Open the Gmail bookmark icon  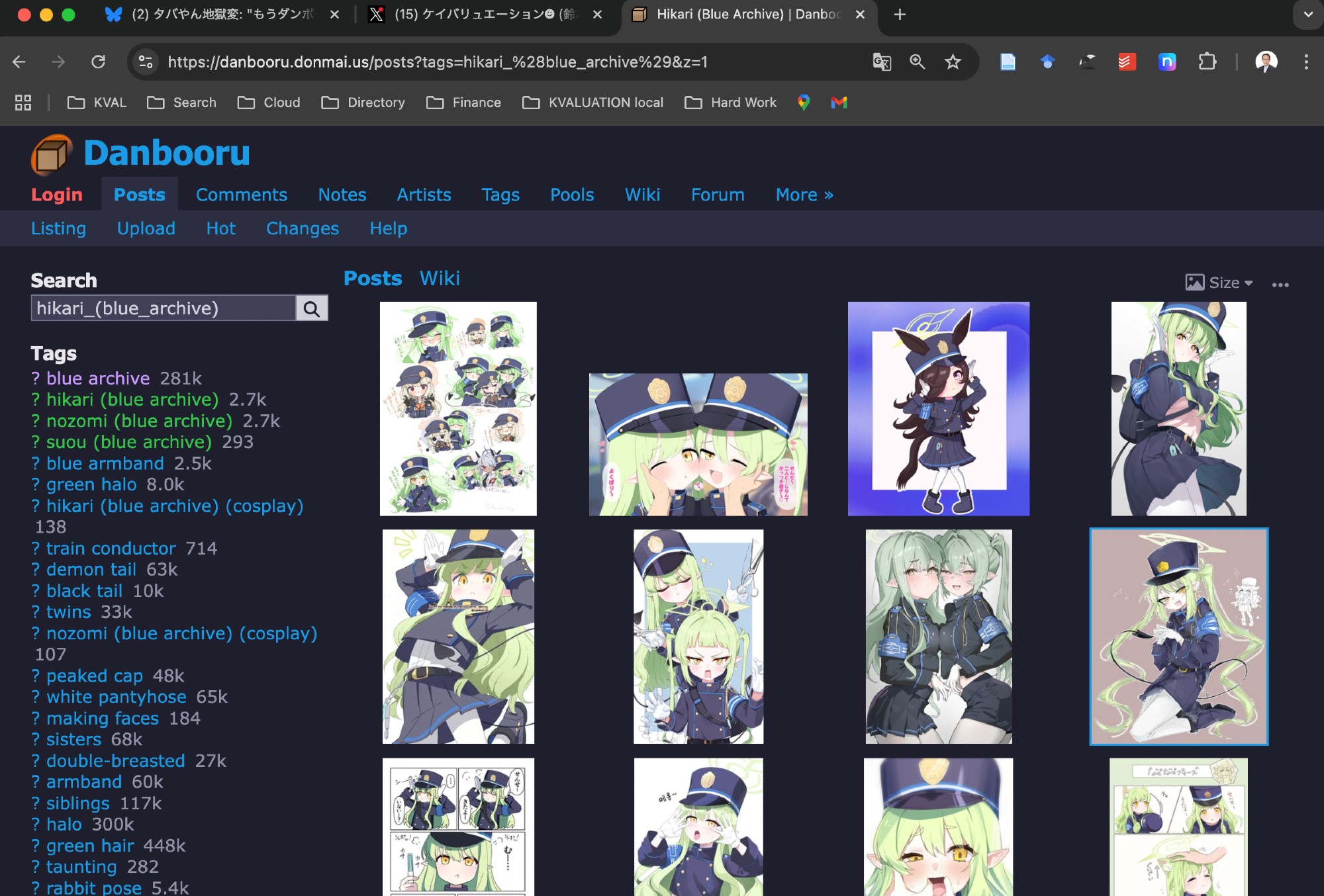pos(839,103)
